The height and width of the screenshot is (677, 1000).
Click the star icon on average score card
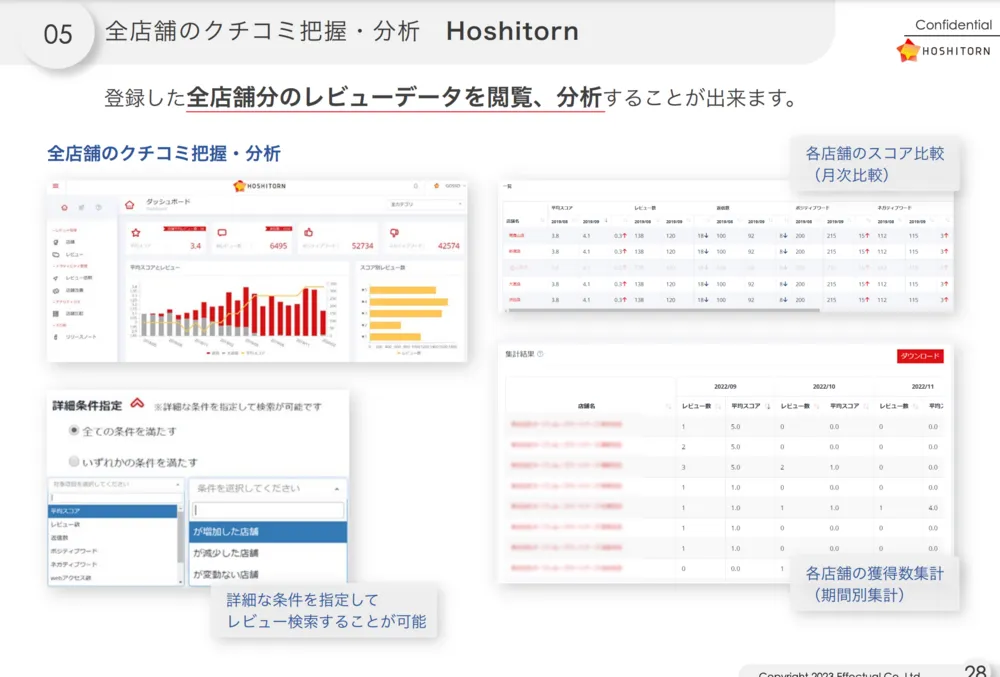click(136, 233)
